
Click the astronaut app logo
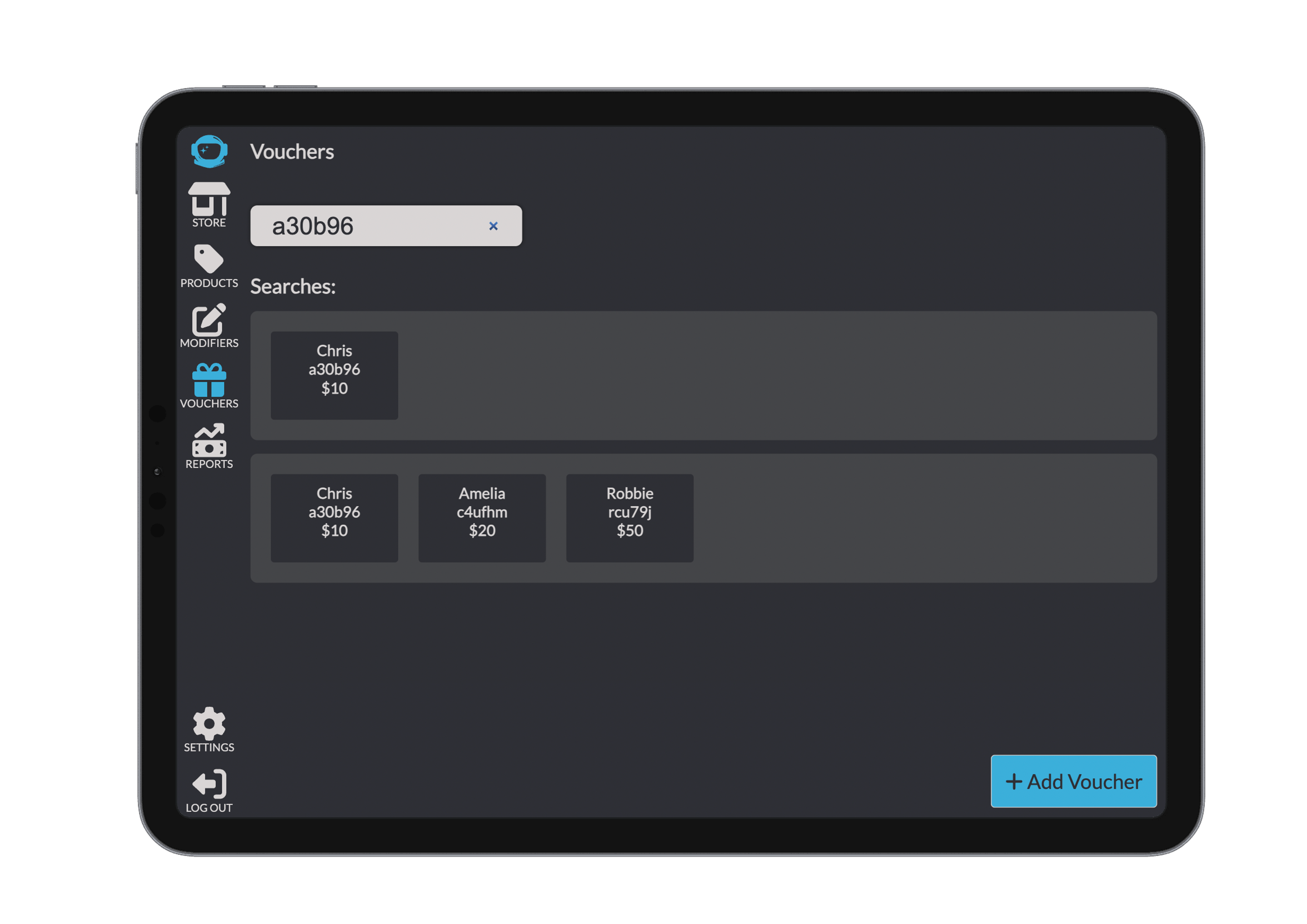point(209,151)
